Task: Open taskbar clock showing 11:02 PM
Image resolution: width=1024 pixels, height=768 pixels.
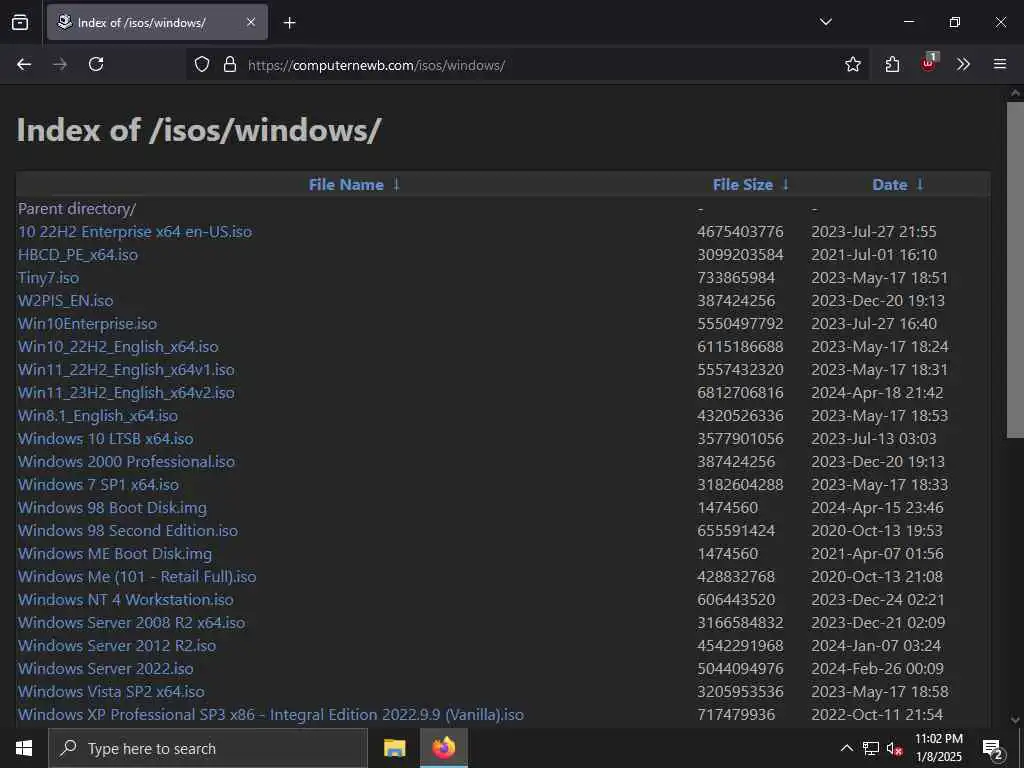Action: click(x=938, y=748)
